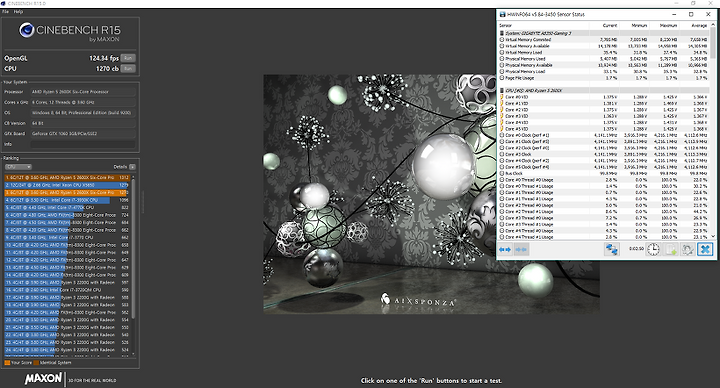Screen dimensions: 720x388
Task: Click the empty Info input field
Action: 83,144
